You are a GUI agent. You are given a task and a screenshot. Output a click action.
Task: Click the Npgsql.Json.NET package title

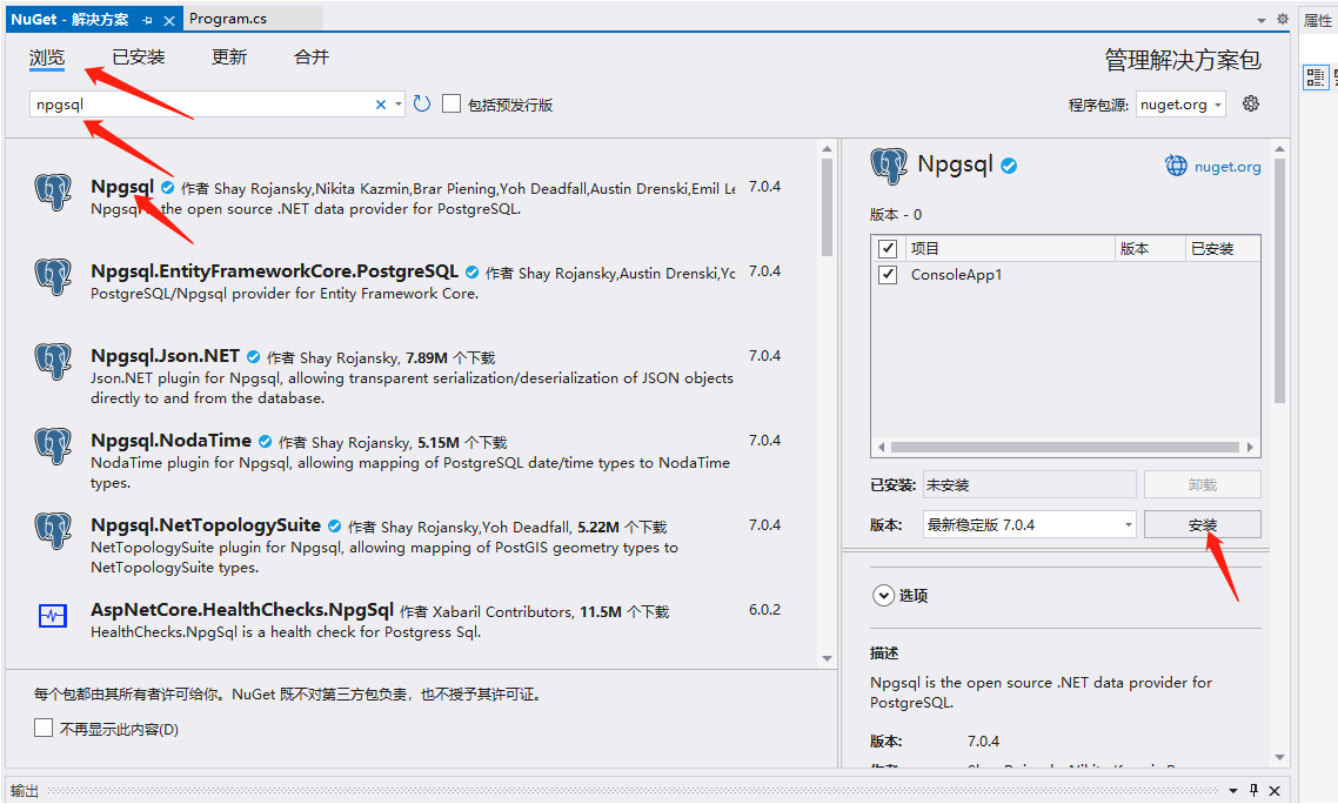165,356
